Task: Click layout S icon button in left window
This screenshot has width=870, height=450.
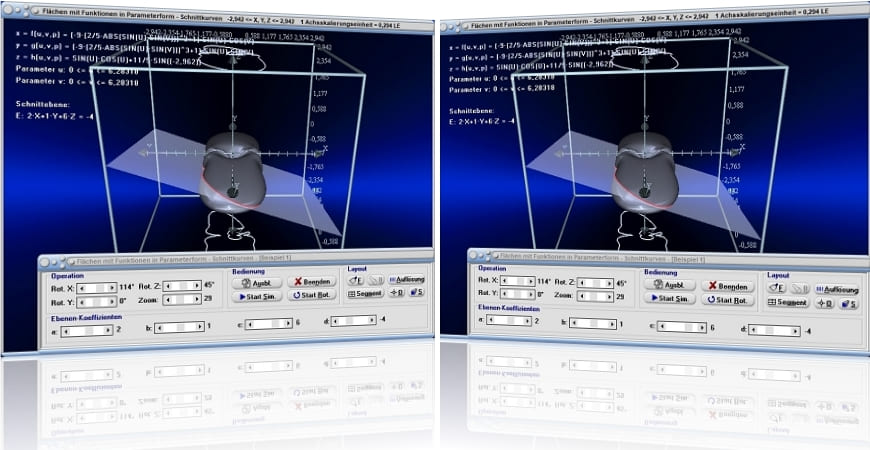Action: click(416, 292)
